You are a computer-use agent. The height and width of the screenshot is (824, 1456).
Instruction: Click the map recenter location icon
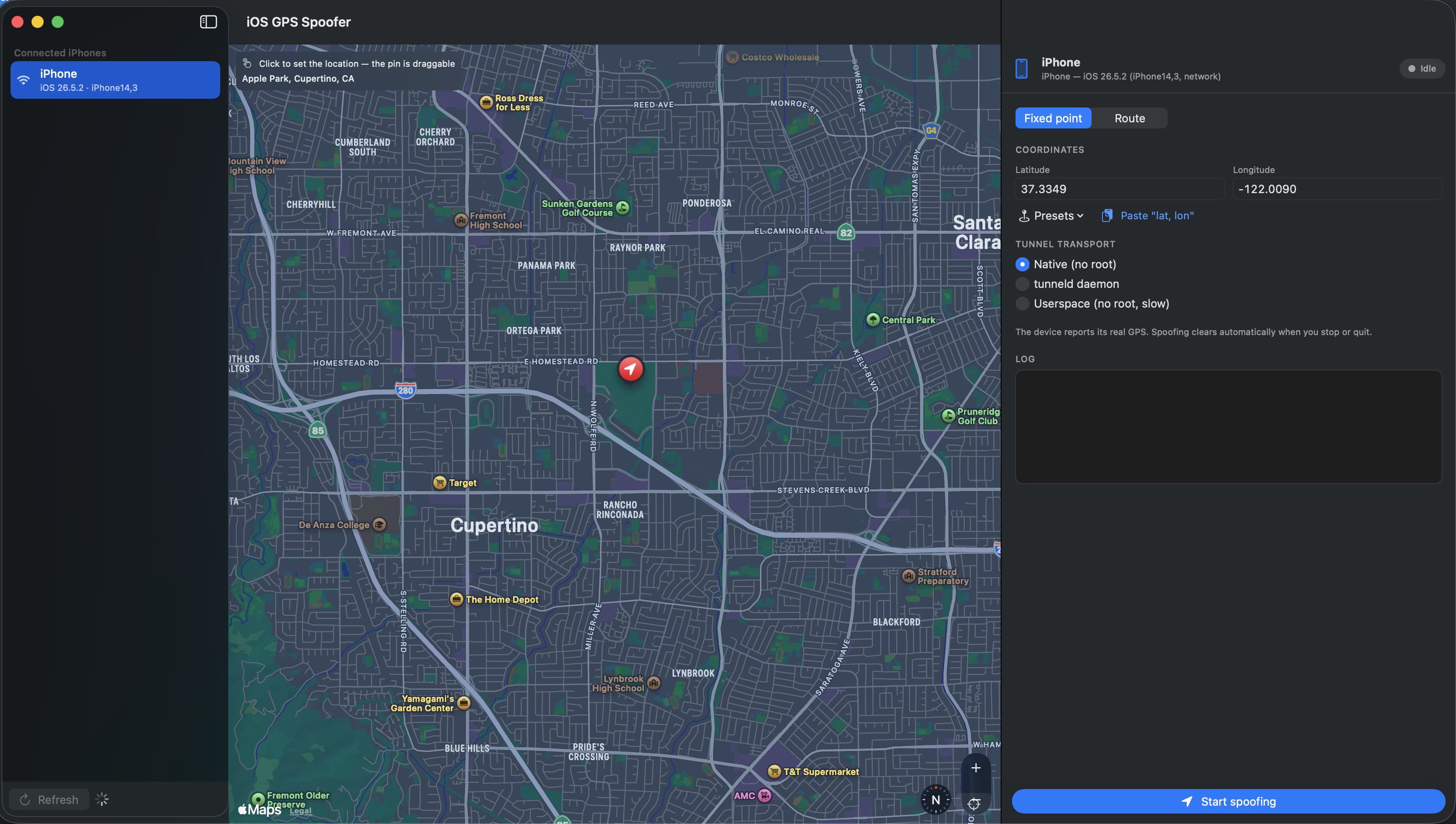point(974,803)
